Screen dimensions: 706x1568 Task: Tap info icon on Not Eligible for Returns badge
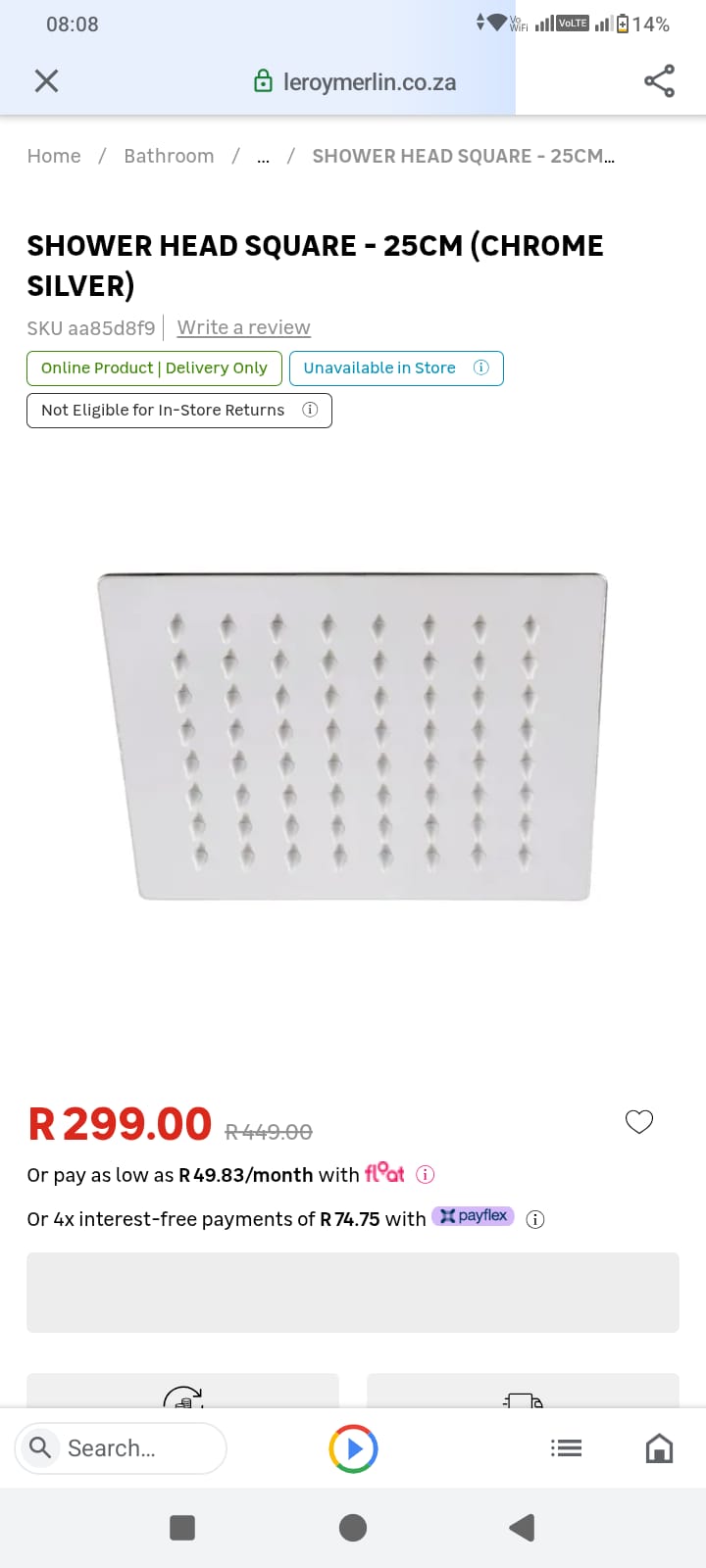point(310,410)
